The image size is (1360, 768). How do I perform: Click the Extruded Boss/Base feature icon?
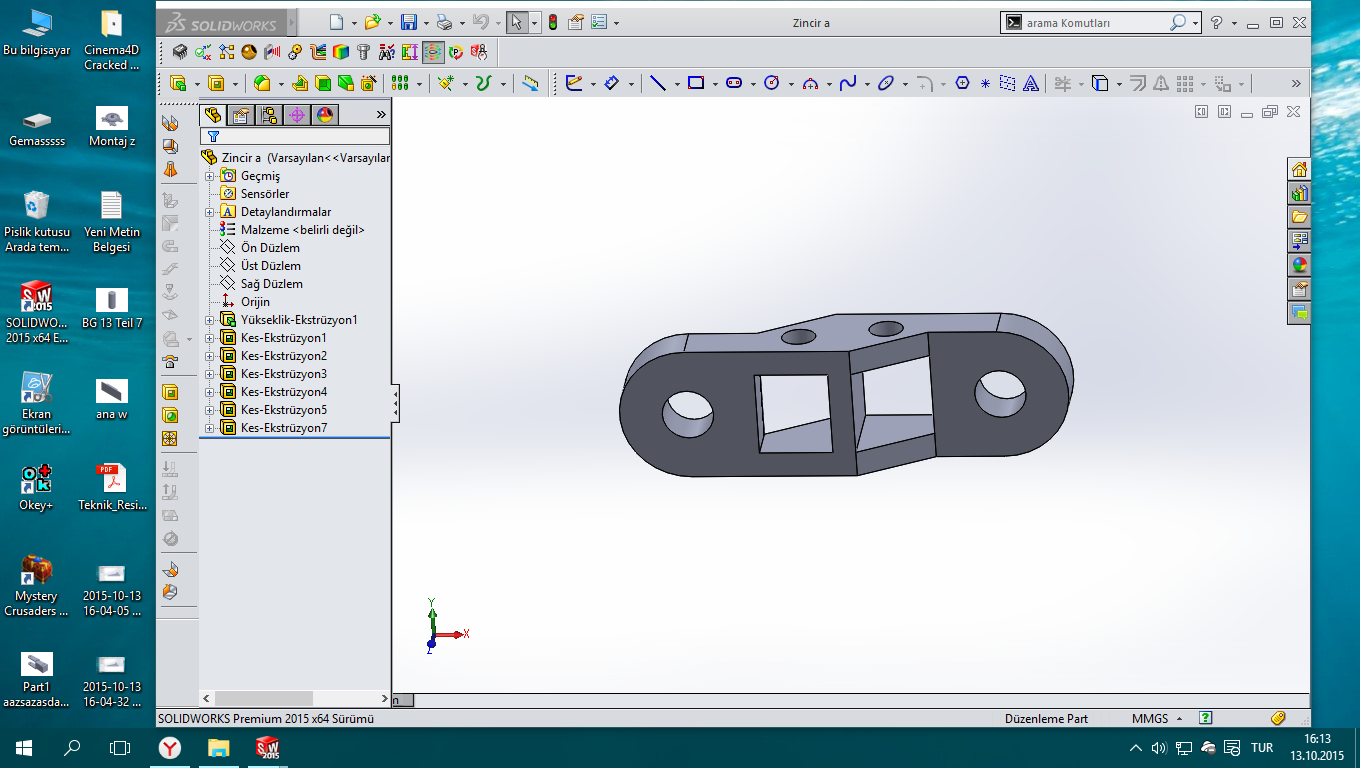click(x=179, y=84)
